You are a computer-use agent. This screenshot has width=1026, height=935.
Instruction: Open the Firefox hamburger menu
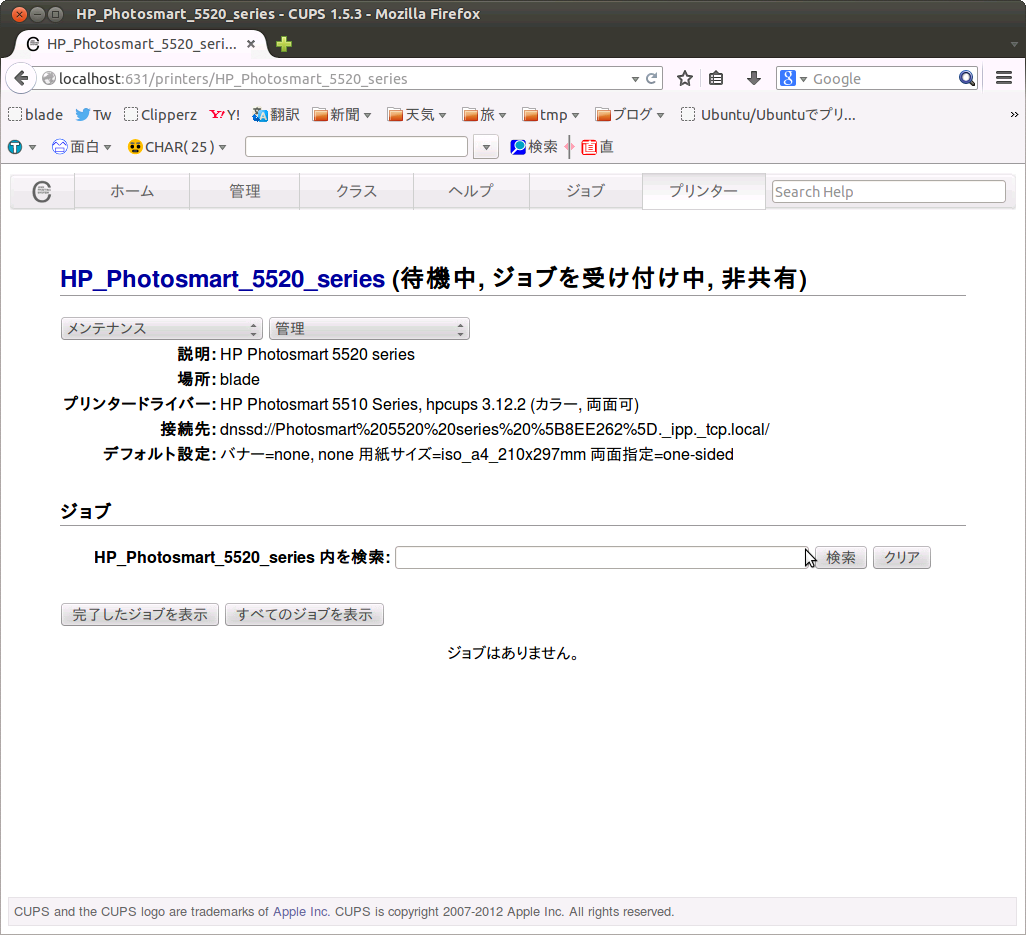[x=1004, y=78]
